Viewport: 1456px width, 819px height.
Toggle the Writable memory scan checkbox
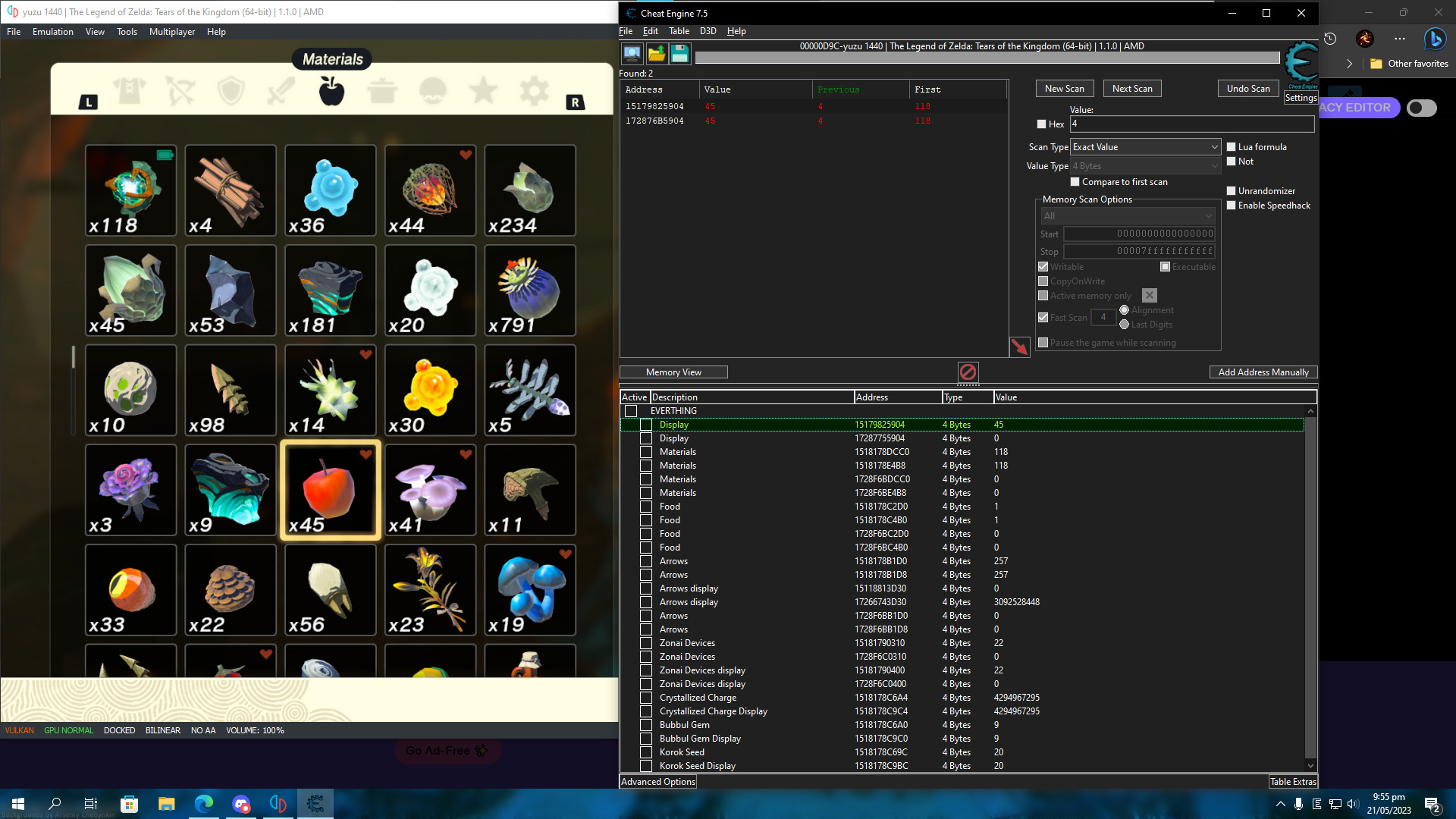point(1043,266)
